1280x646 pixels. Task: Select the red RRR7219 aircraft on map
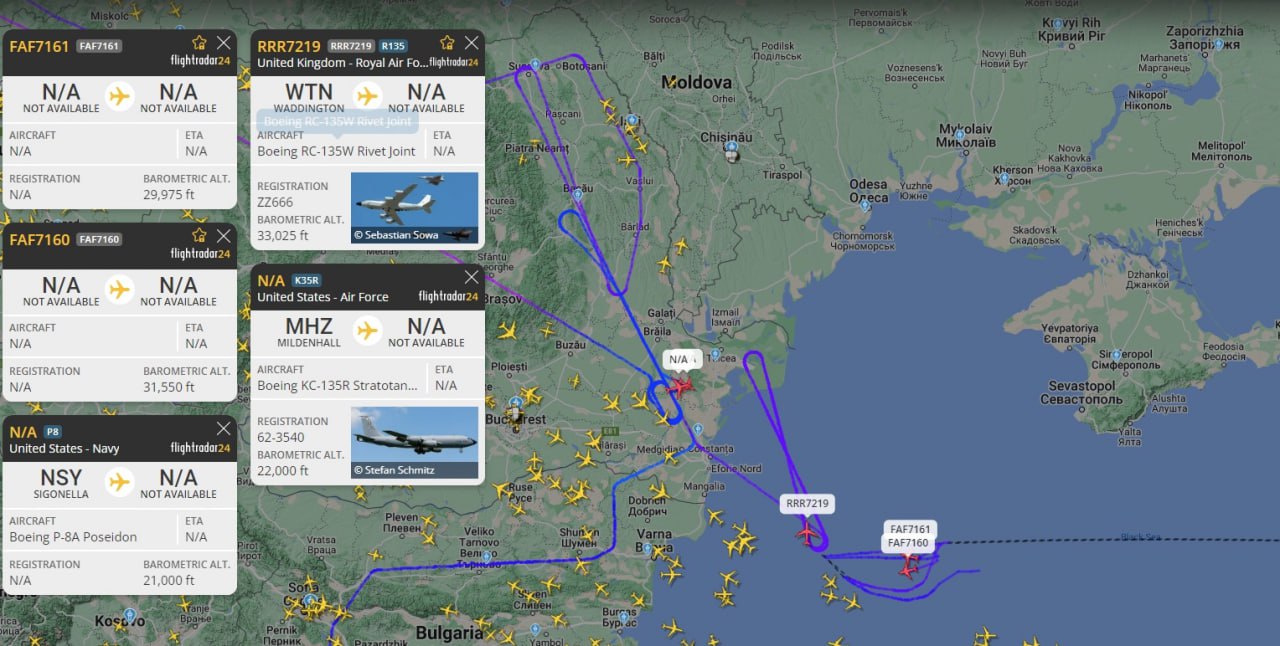coord(807,533)
